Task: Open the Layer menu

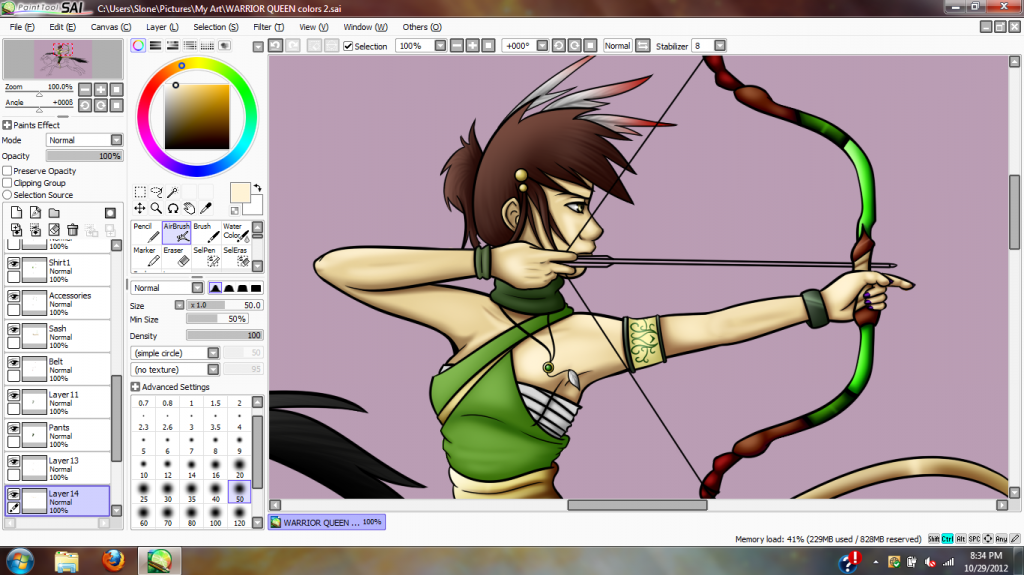Action: click(x=162, y=27)
